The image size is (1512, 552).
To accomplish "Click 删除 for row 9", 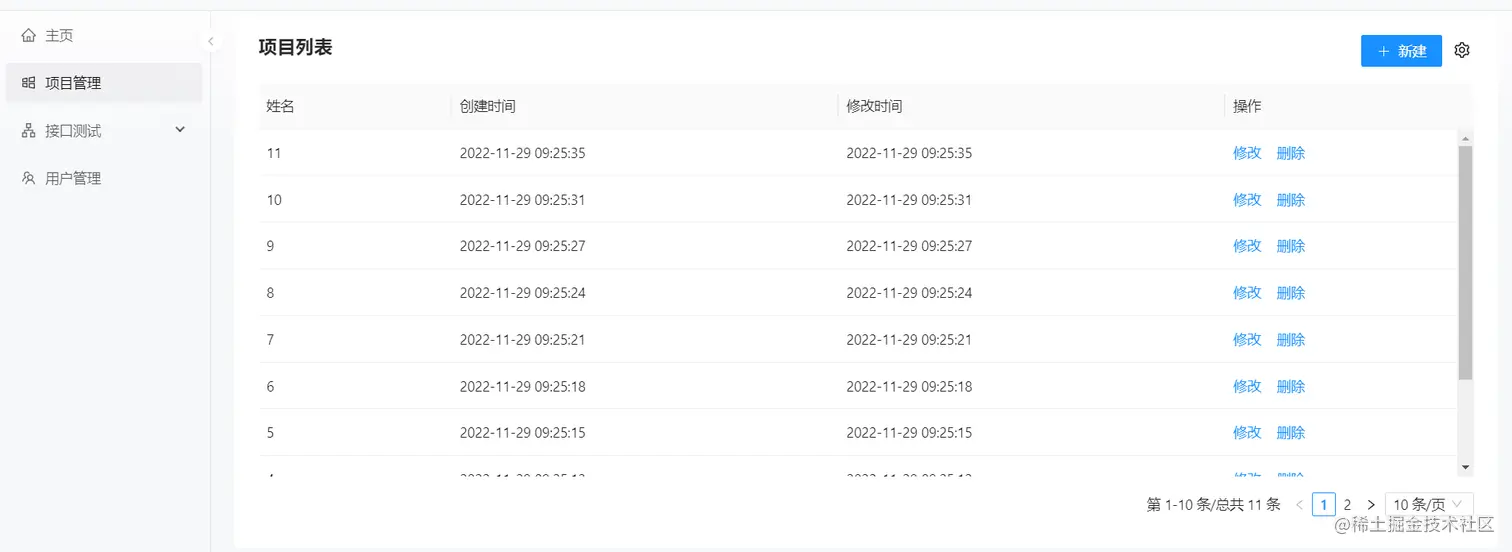I will click(1291, 246).
